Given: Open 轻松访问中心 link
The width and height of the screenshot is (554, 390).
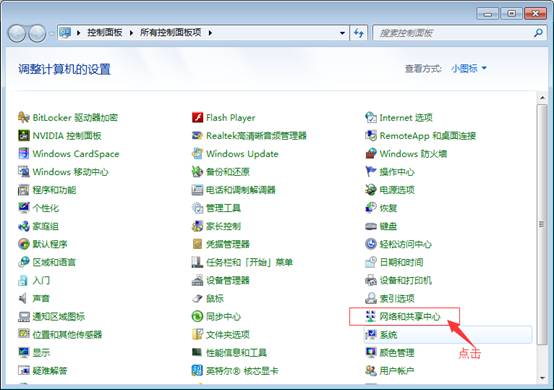Looking at the screenshot, I should [x=406, y=244].
